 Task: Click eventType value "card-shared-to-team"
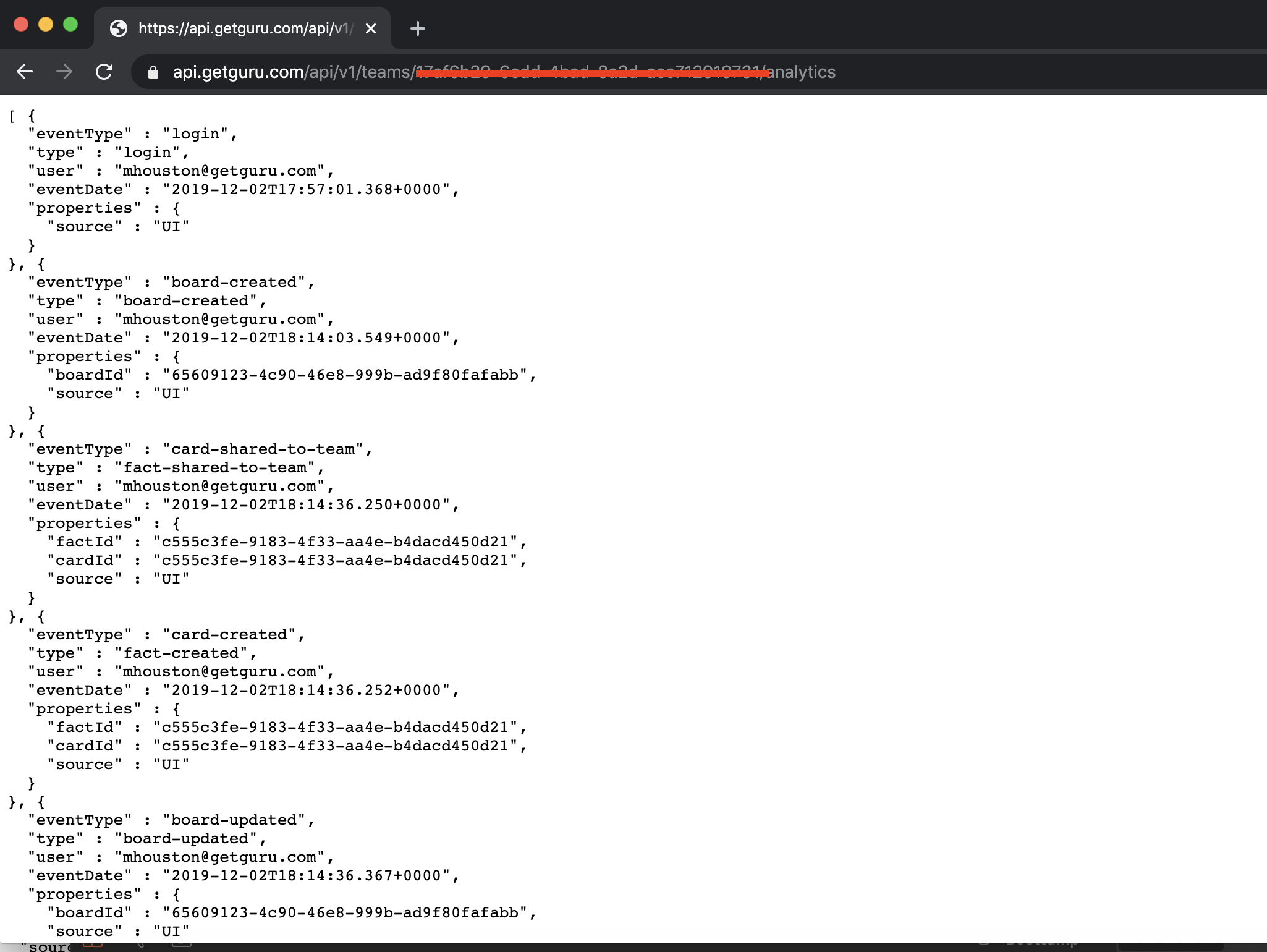(263, 449)
